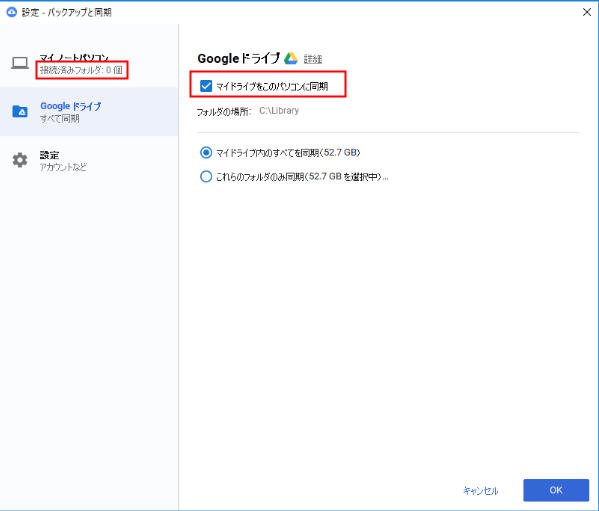Click the Backup and Sync cloud icon in title bar
This screenshot has height=511, width=599.
[x=11, y=12]
